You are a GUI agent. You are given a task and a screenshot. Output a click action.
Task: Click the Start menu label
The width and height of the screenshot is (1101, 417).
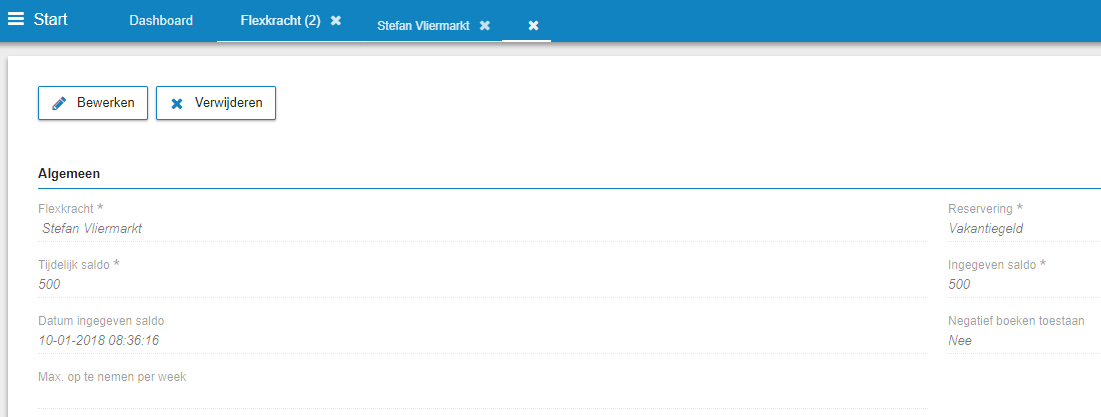(51, 19)
